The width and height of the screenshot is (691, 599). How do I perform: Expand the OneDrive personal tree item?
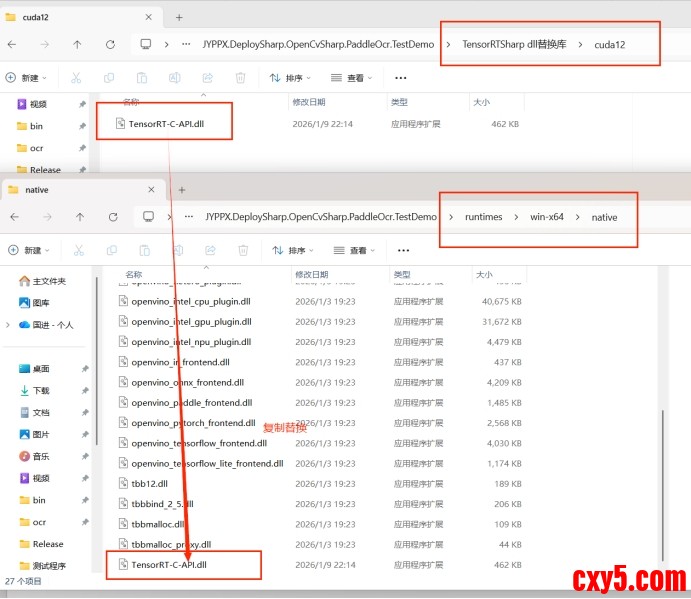(9, 324)
